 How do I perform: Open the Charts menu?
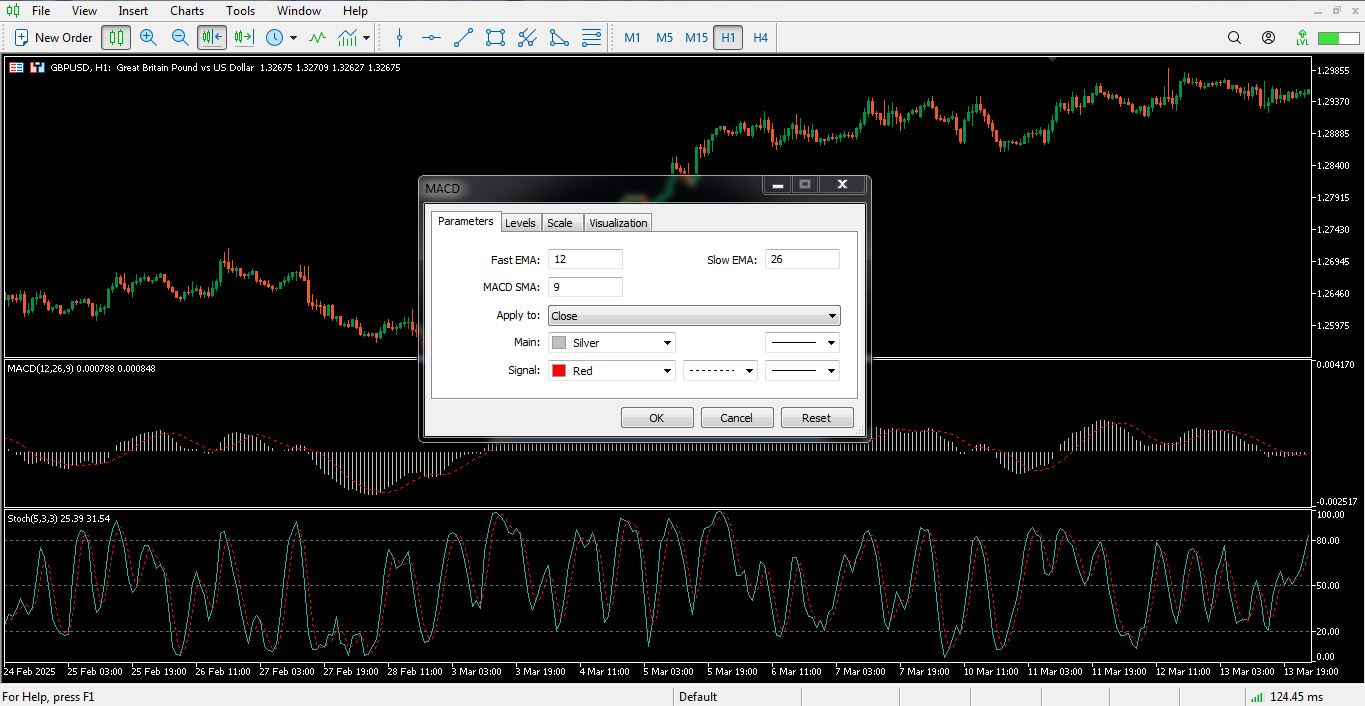(187, 11)
